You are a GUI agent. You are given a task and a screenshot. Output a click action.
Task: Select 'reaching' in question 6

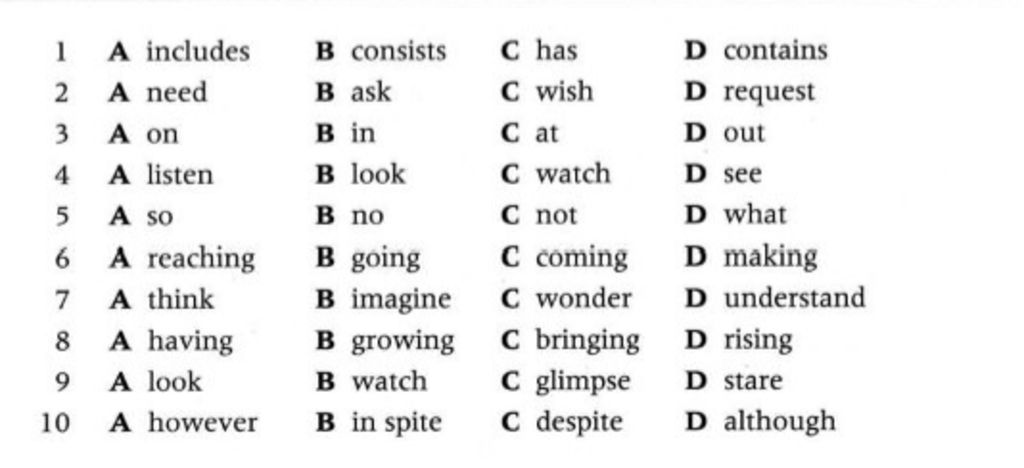tap(201, 258)
